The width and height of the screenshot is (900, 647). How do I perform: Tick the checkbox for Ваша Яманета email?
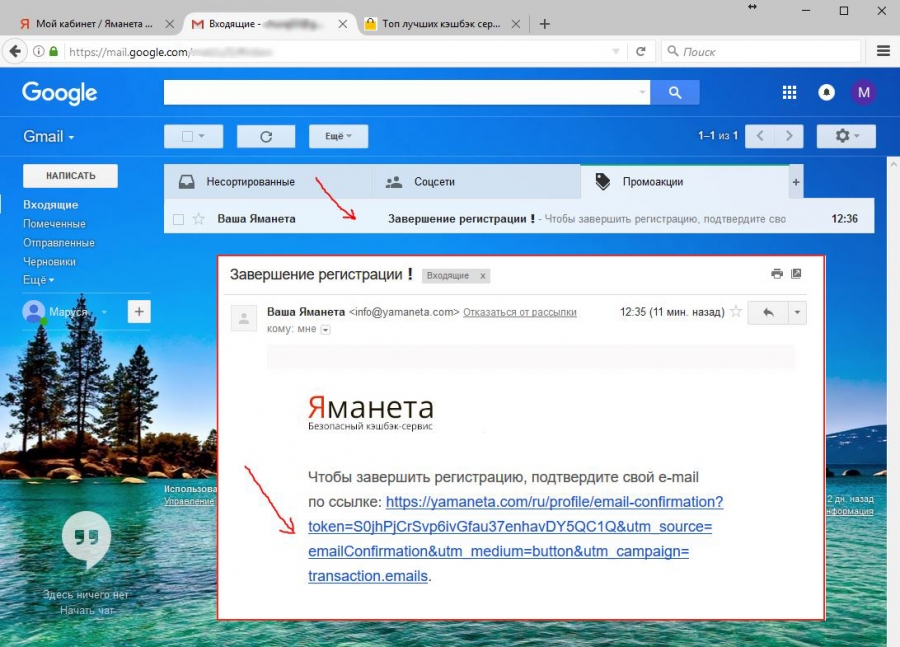pyautogui.click(x=179, y=219)
